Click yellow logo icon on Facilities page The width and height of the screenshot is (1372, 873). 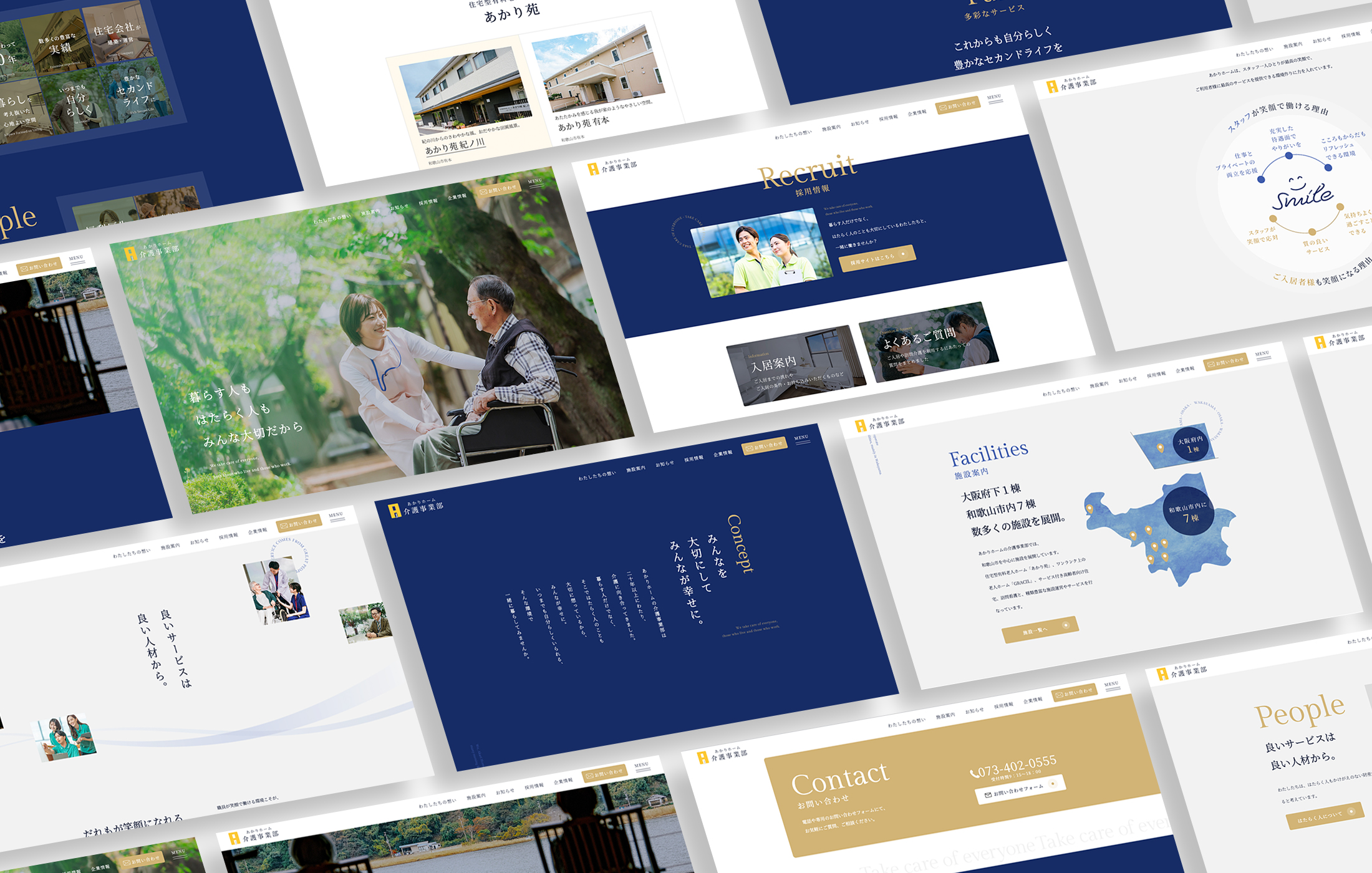pyautogui.click(x=861, y=426)
